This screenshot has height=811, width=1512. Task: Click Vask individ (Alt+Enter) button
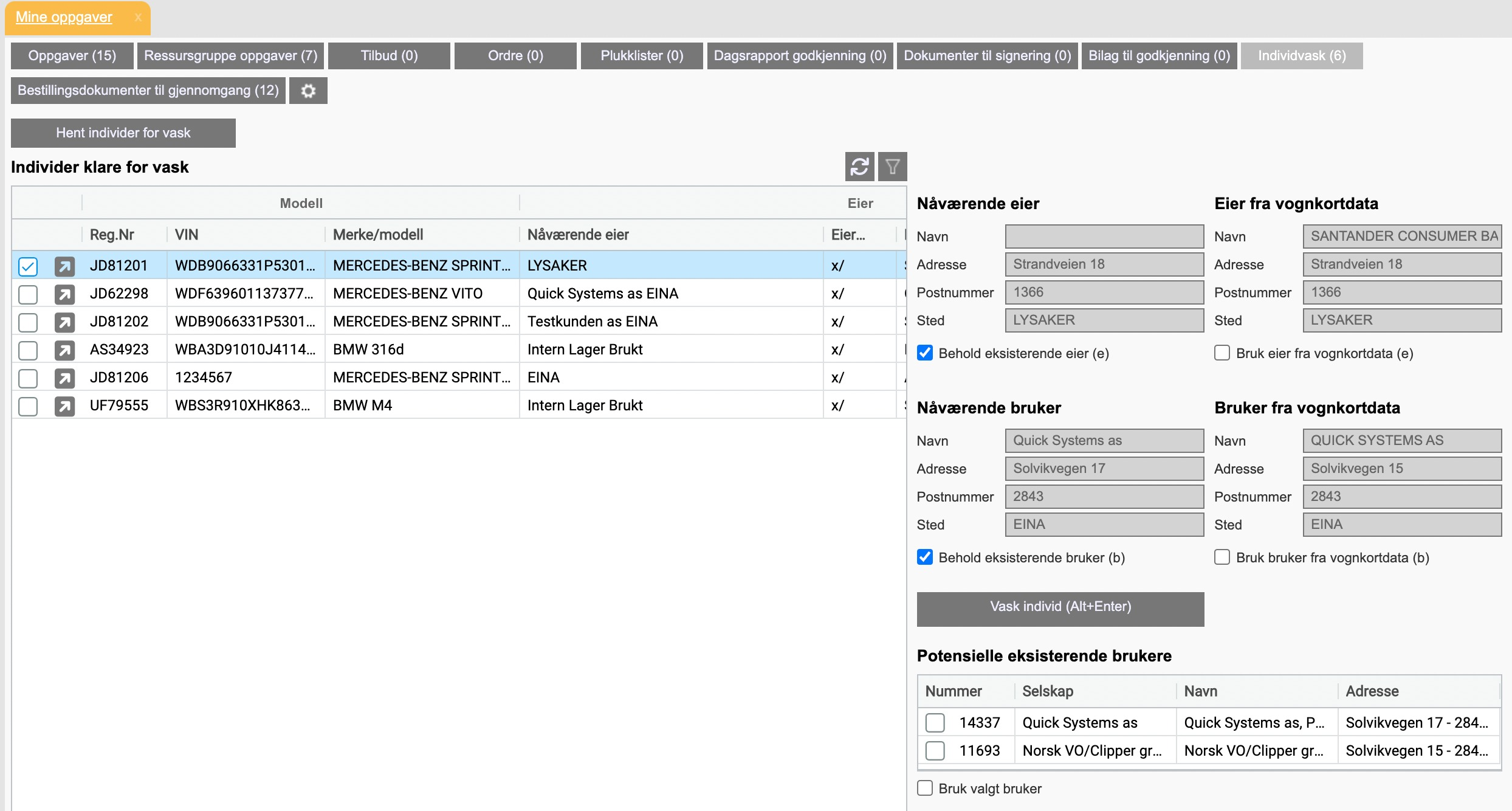(1060, 609)
